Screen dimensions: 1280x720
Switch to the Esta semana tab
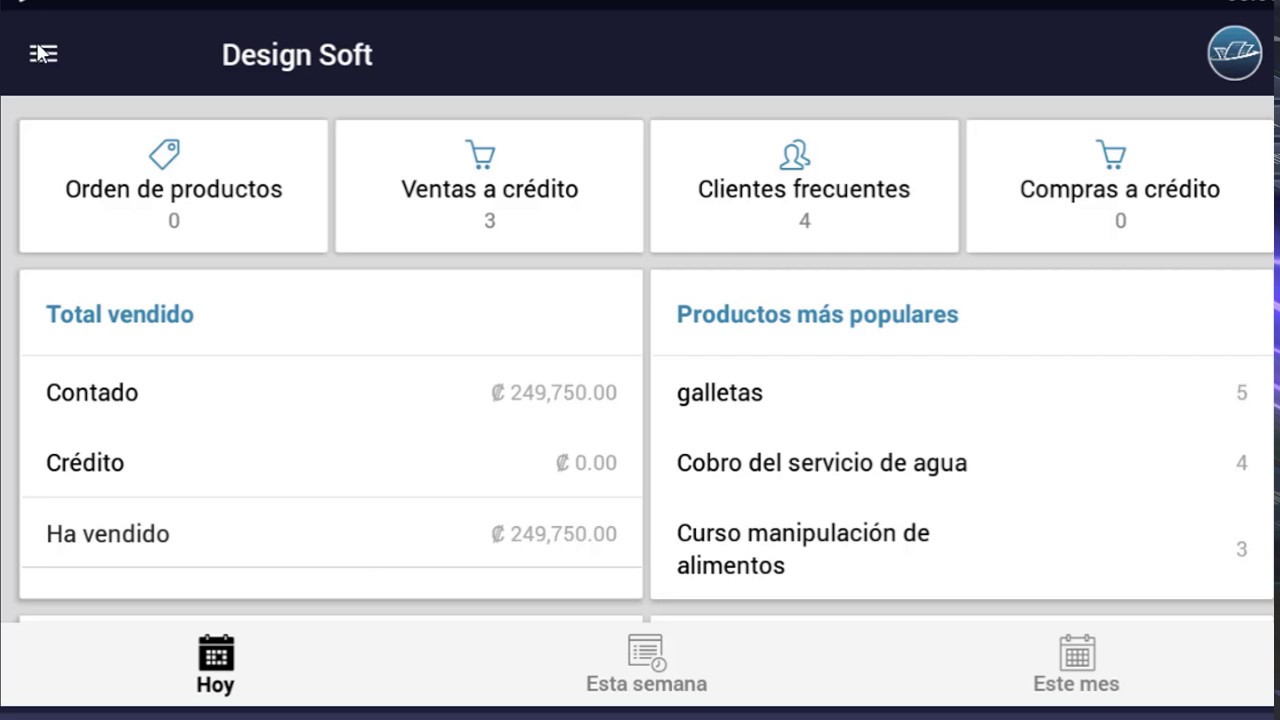pyautogui.click(x=646, y=665)
